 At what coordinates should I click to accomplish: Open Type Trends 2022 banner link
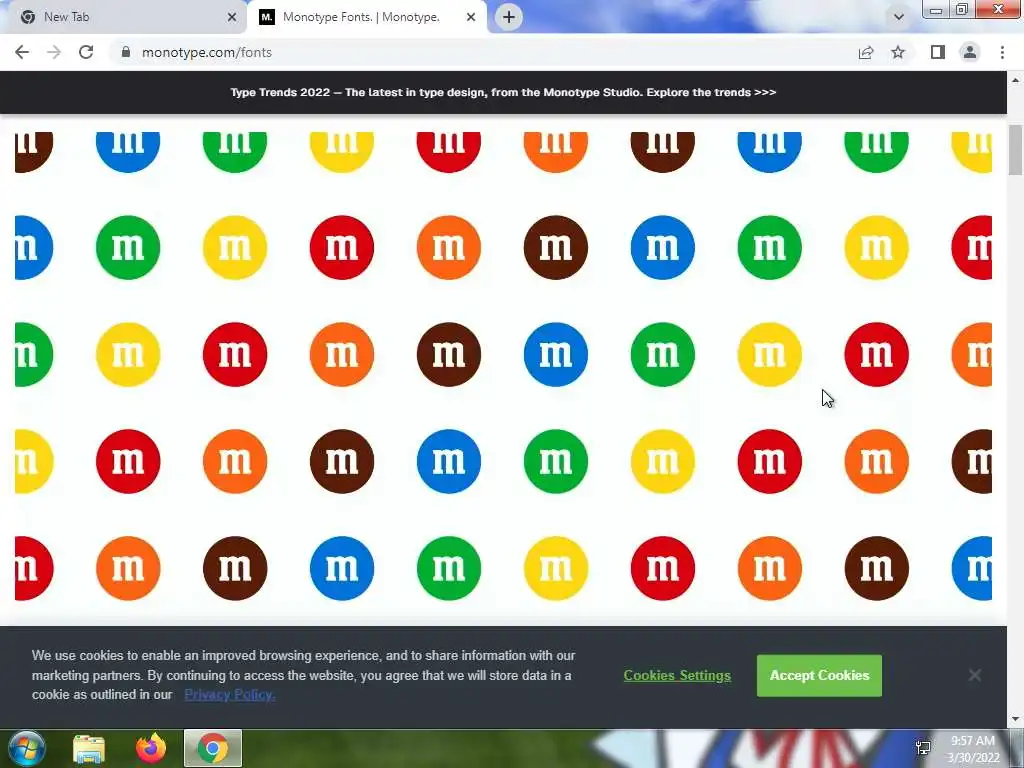pos(503,92)
